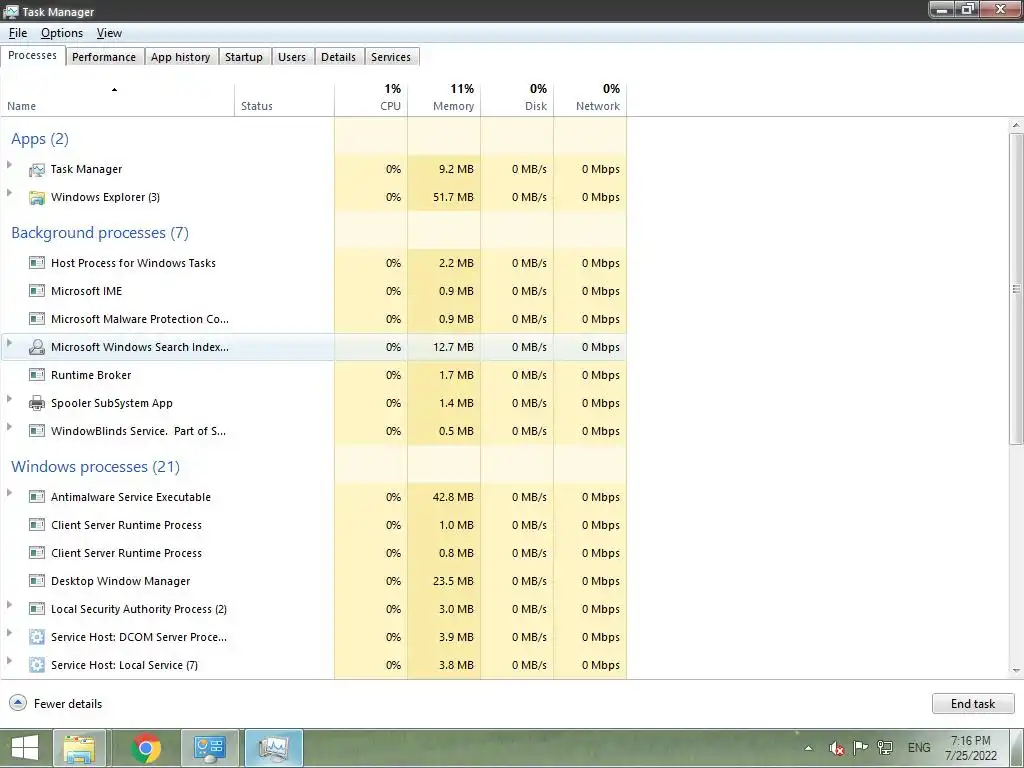The height and width of the screenshot is (768, 1024).
Task: Sort by the Name column header
Action: [118, 100]
